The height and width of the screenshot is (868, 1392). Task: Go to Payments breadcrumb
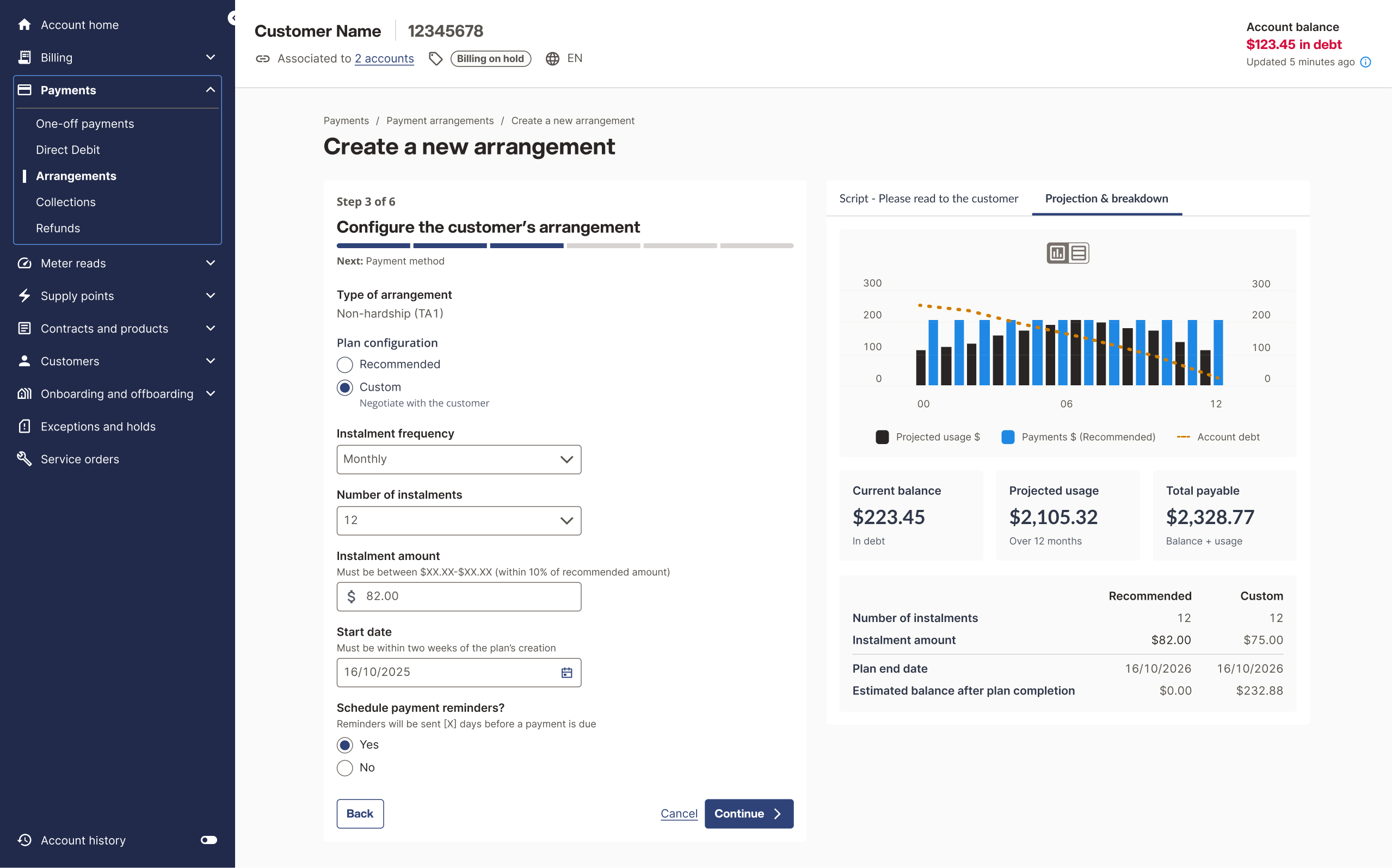tap(346, 121)
